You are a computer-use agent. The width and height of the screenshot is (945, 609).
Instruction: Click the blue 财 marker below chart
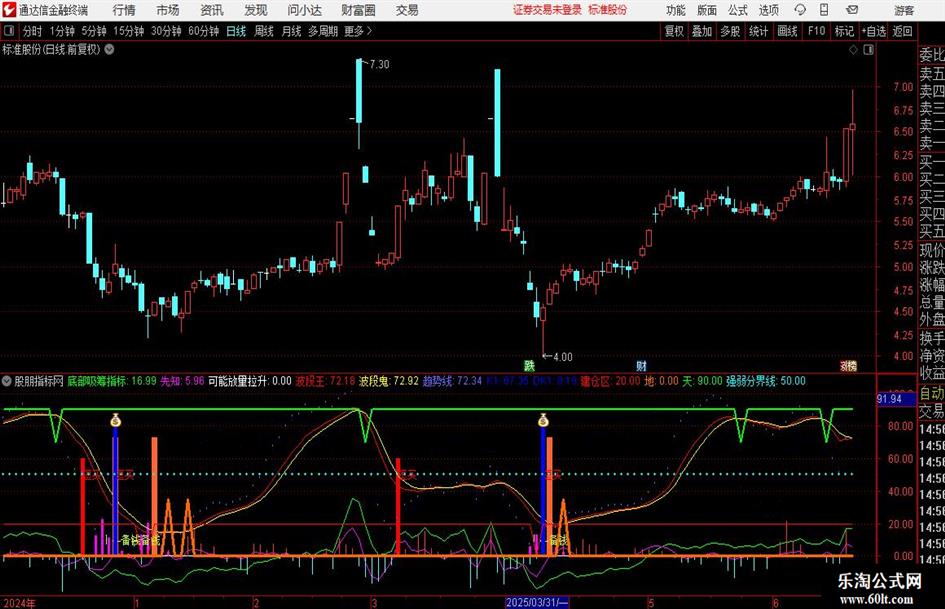(641, 365)
